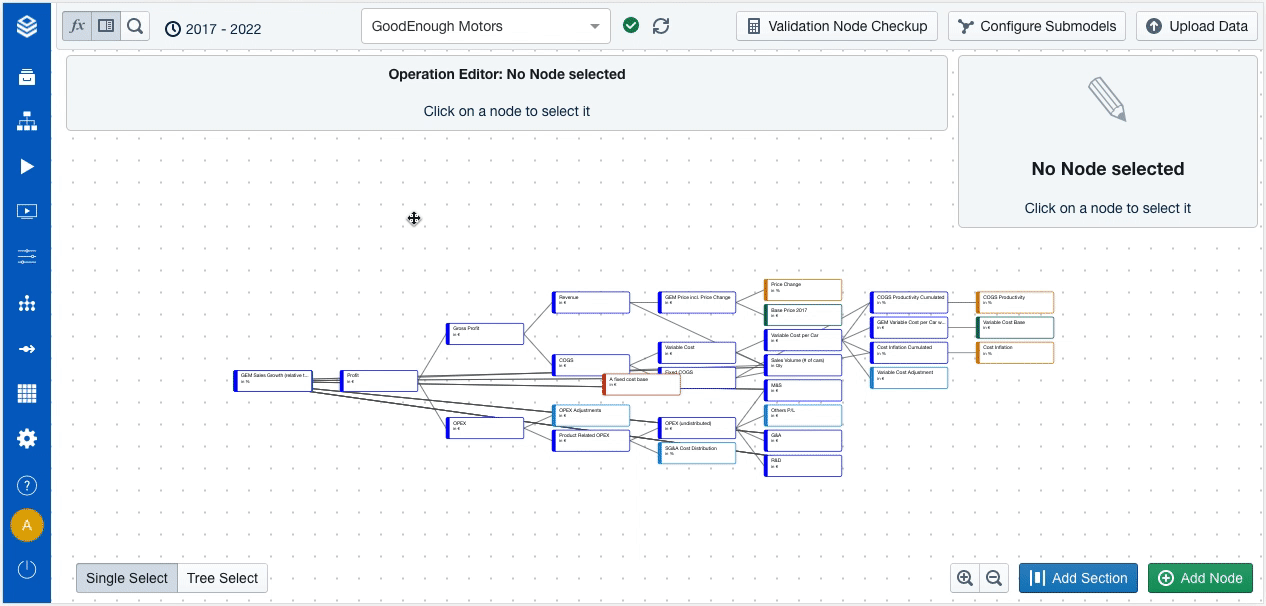Image resolution: width=1266 pixels, height=606 pixels.
Task: Open the GoodEnough Motors dropdown
Action: [485, 26]
